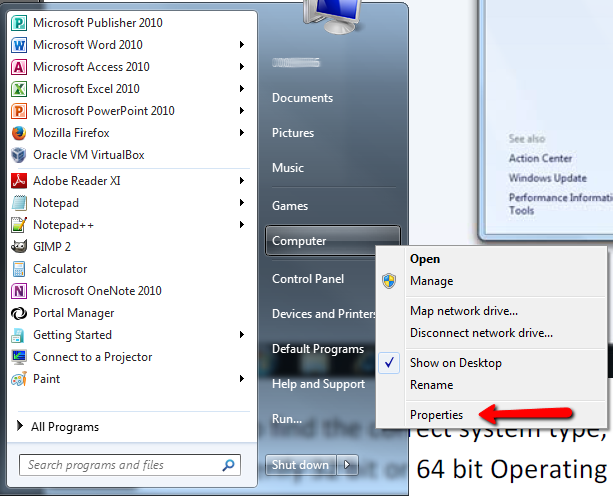Open Help and Support
Viewport: 613px width, 496px height.
[x=318, y=384]
